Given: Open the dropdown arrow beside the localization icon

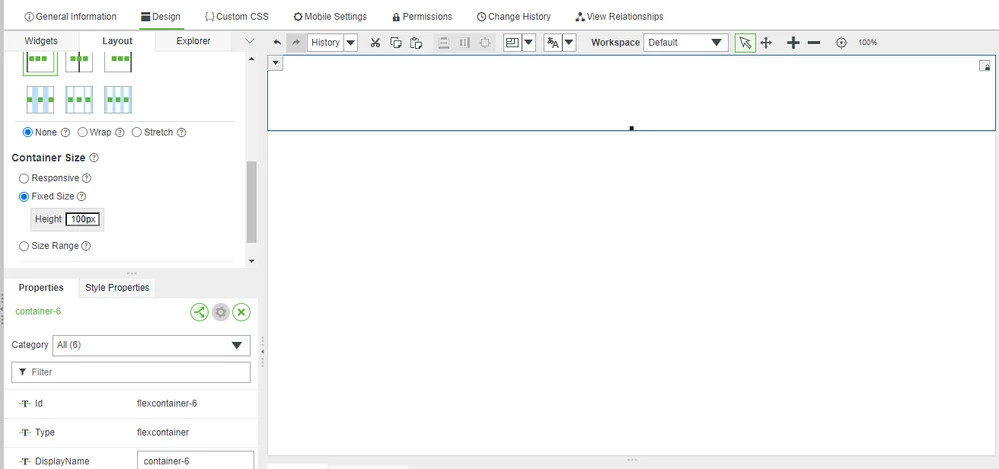Looking at the screenshot, I should pos(570,43).
